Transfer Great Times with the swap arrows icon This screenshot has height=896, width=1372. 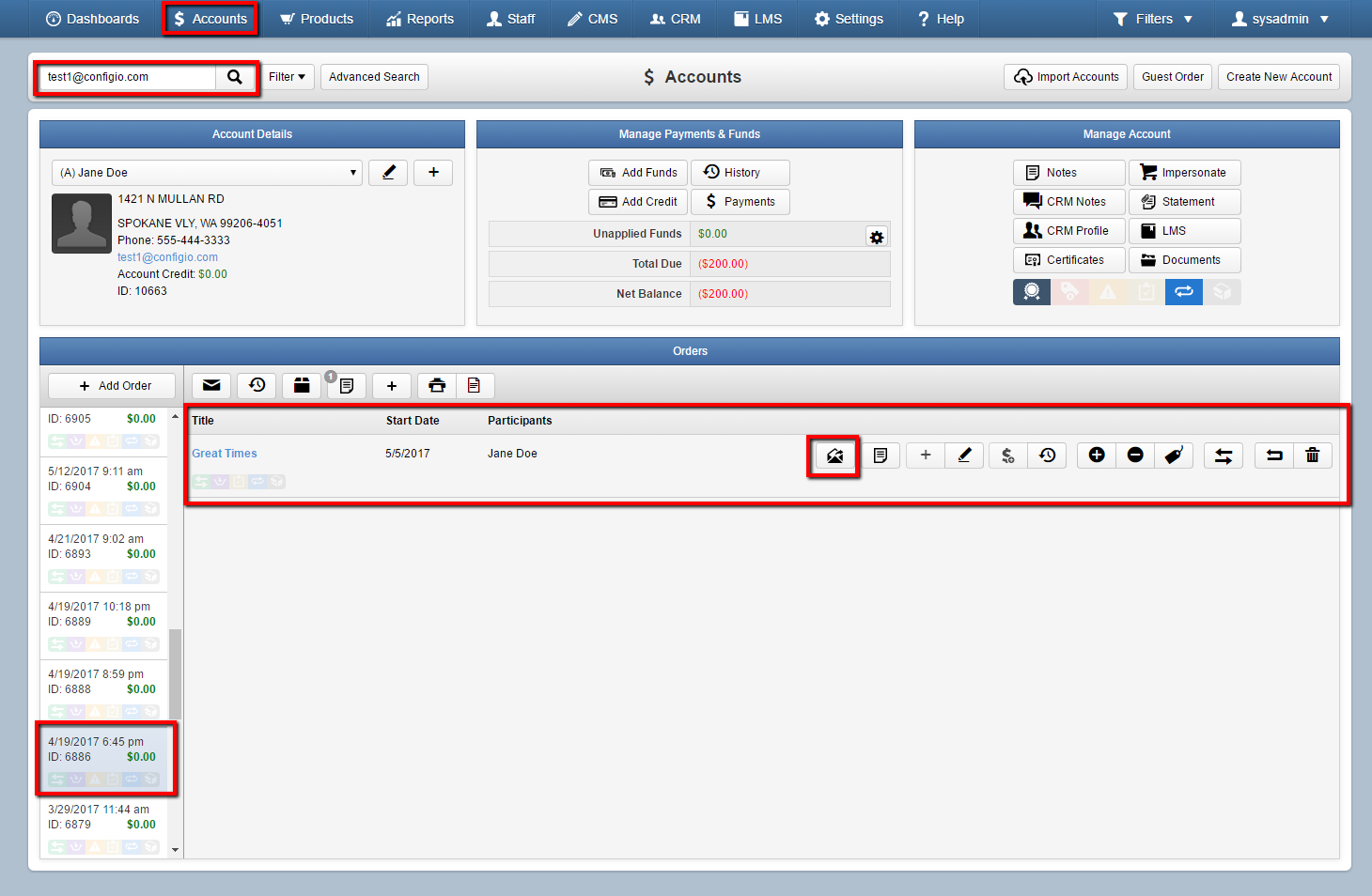1224,456
